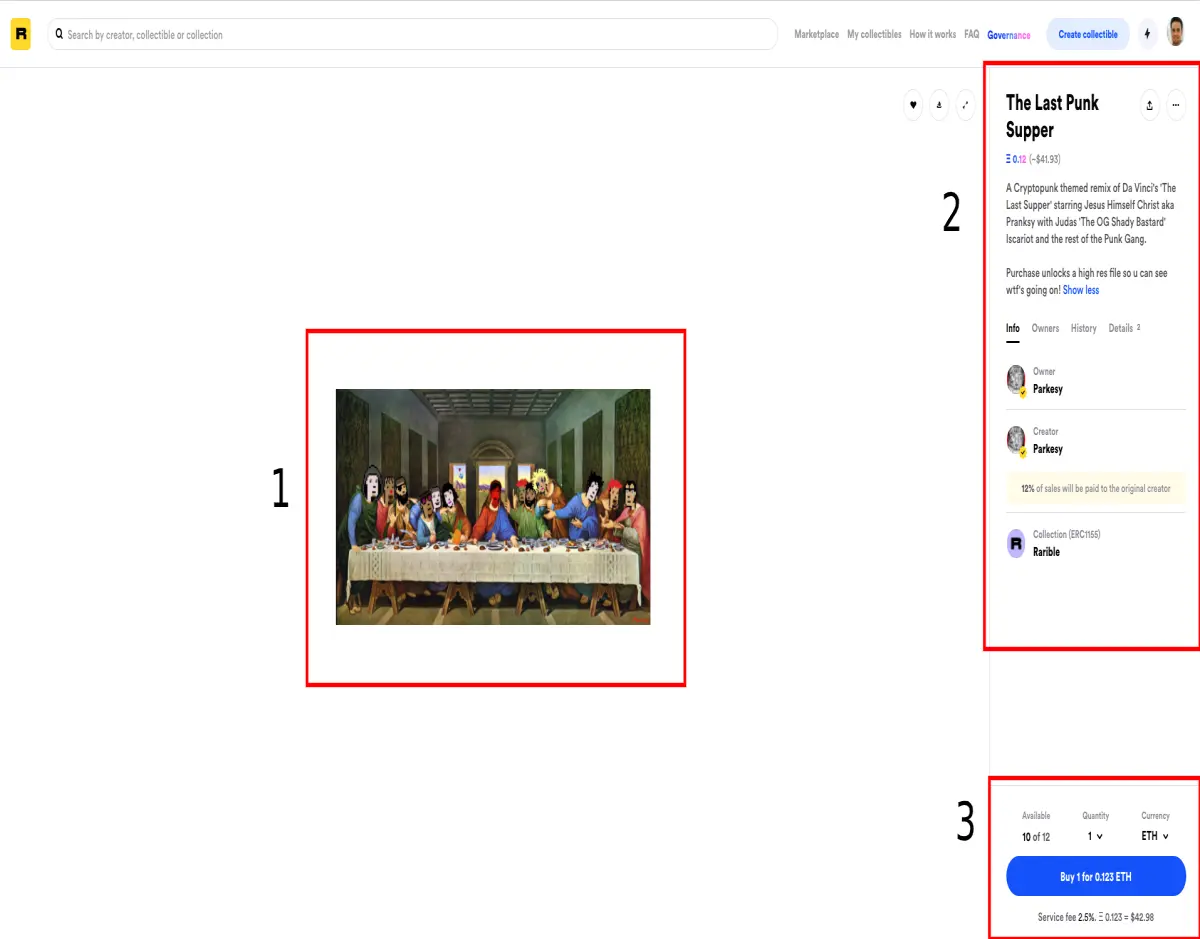This screenshot has height=939, width=1200.
Task: Click the share icon beside title
Action: (1150, 104)
